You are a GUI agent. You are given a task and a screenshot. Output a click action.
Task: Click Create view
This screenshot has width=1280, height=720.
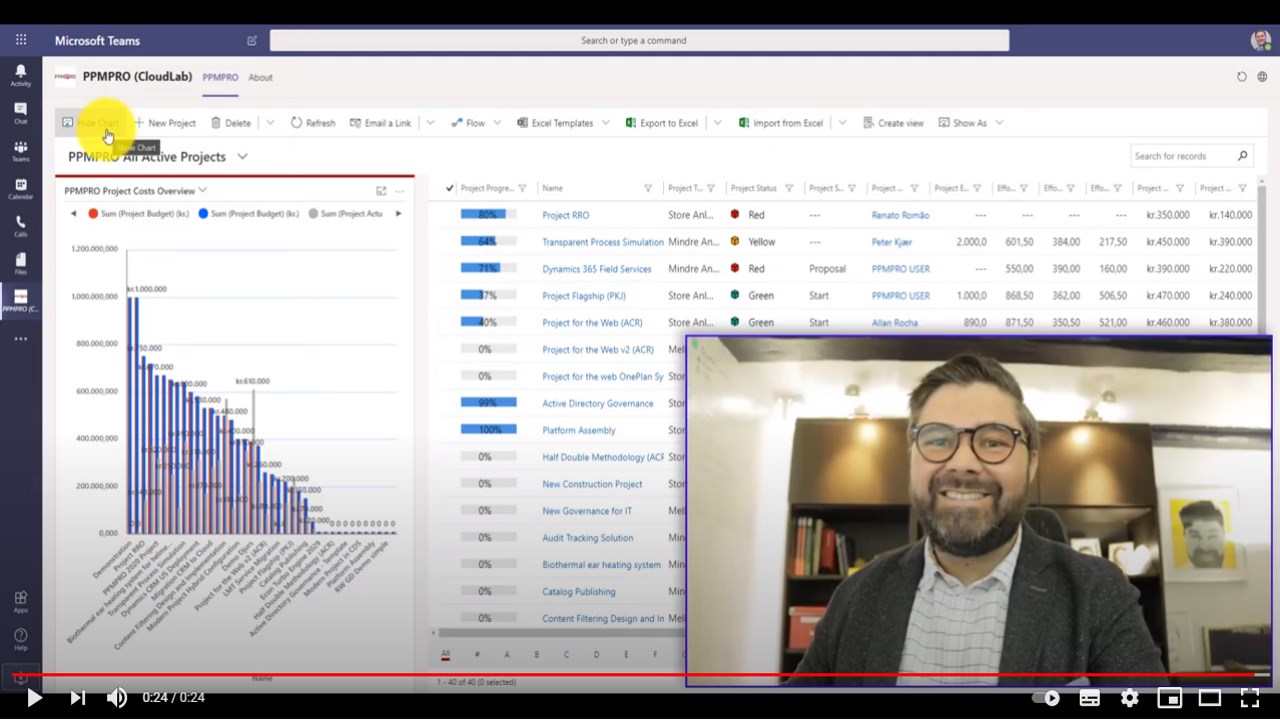coord(893,123)
